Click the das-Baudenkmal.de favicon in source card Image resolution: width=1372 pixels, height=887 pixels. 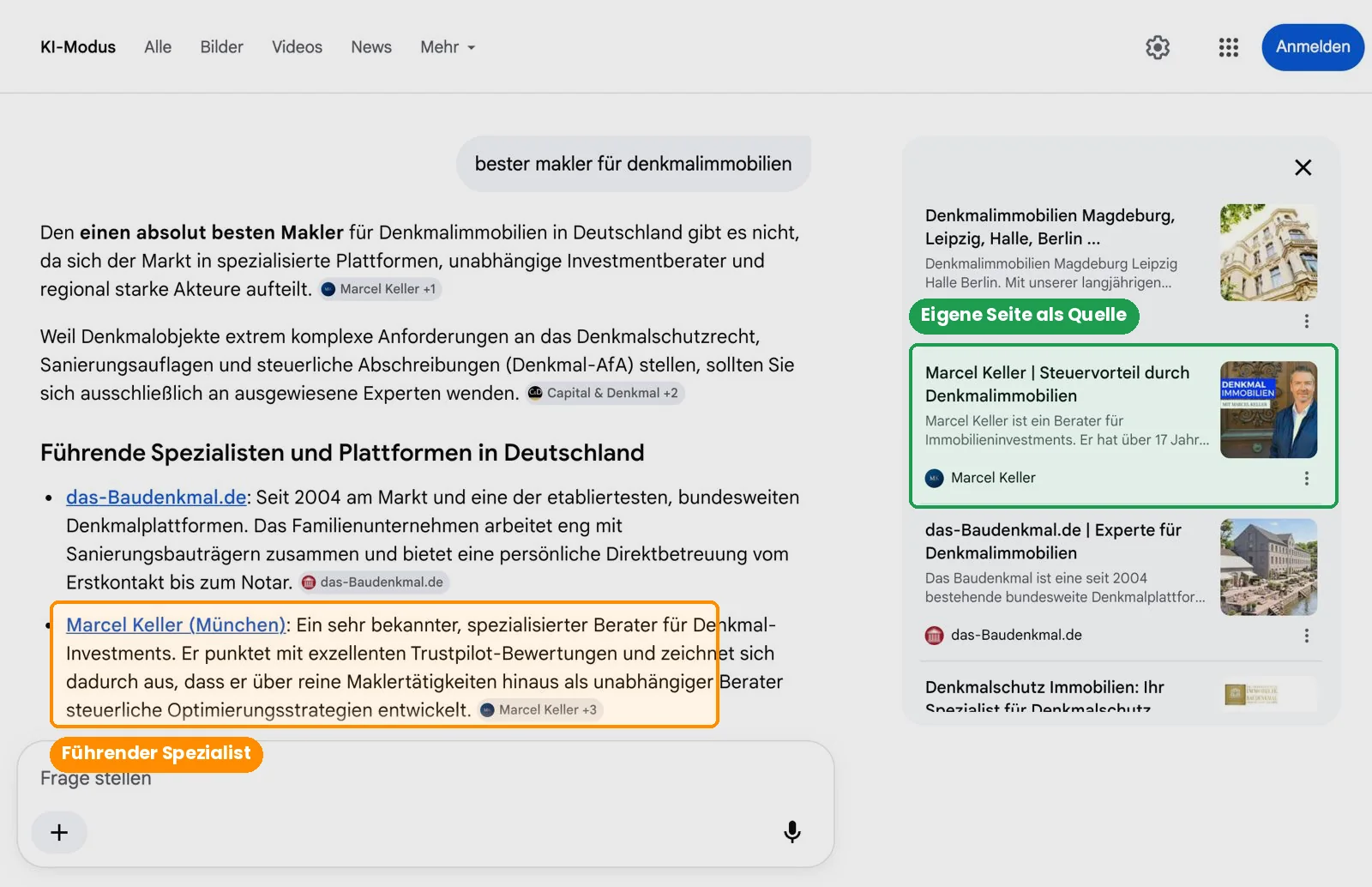coord(935,636)
